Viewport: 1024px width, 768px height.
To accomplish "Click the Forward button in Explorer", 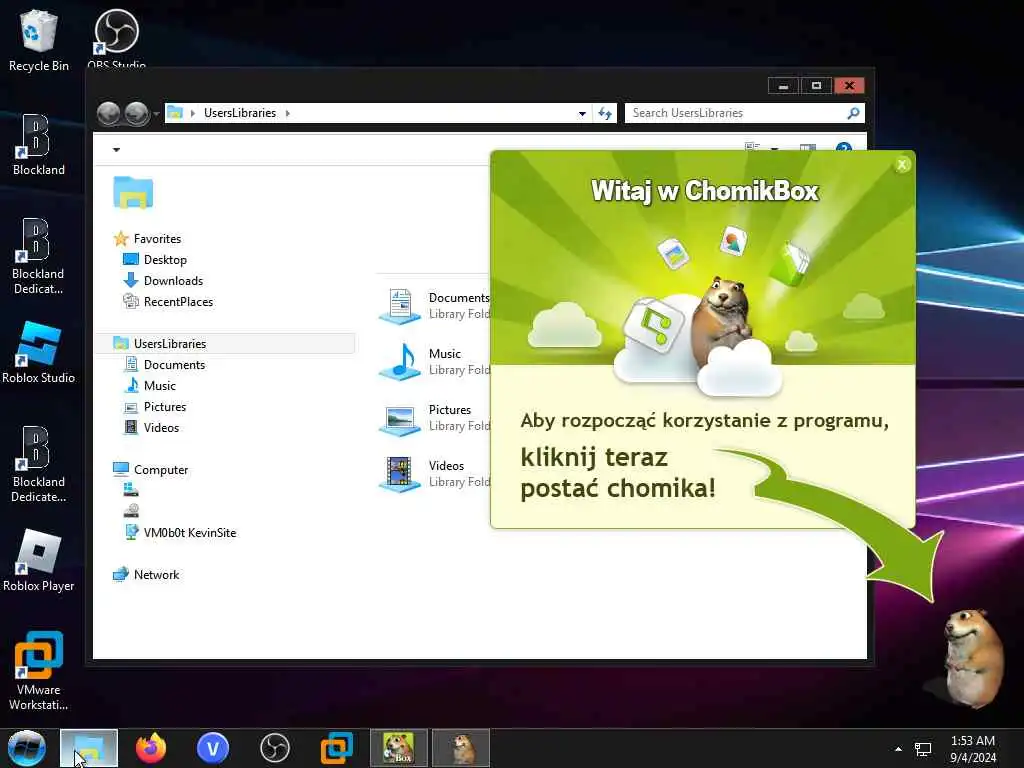I will (136, 114).
